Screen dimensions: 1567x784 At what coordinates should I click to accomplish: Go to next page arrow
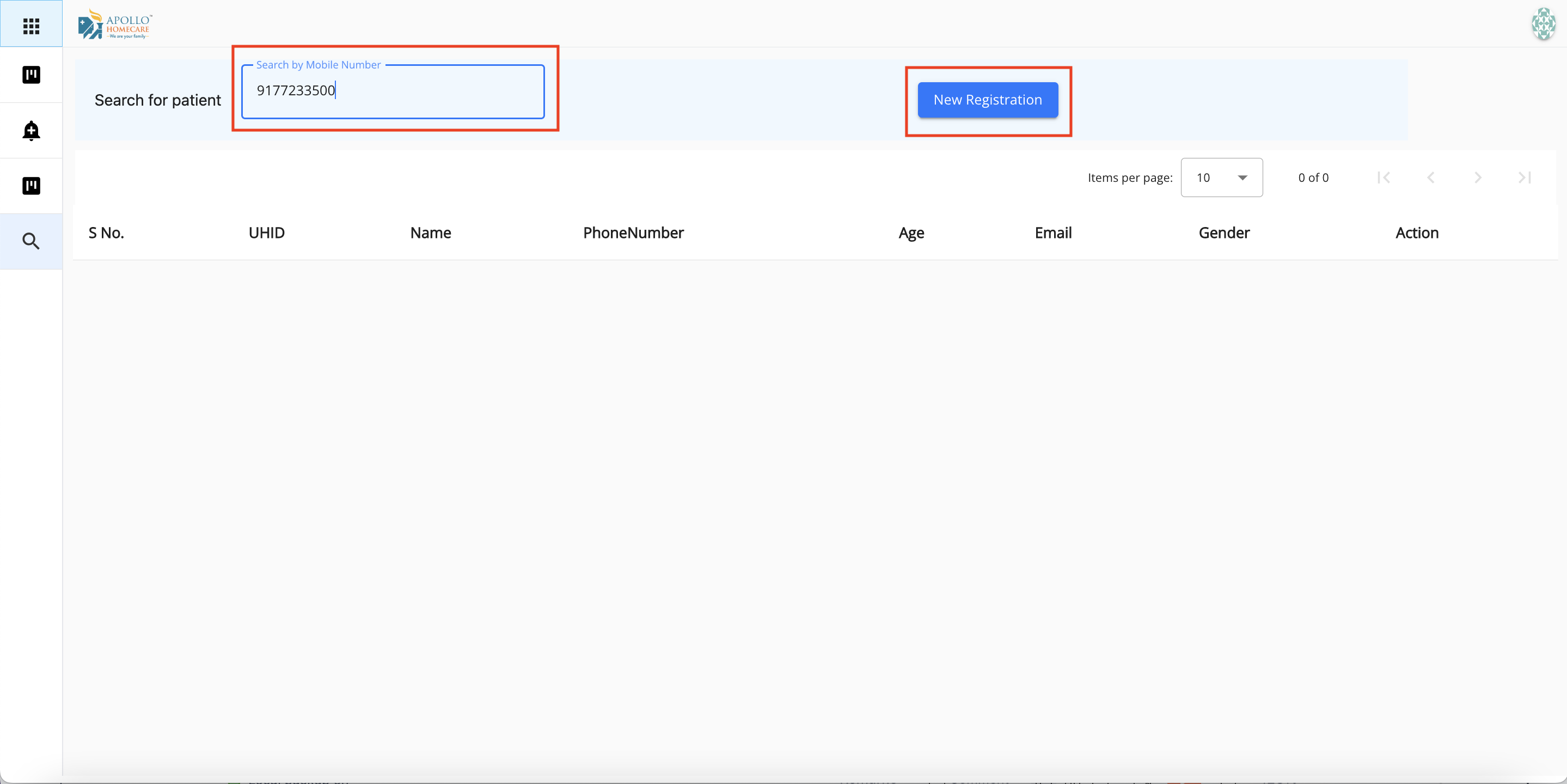(1478, 177)
